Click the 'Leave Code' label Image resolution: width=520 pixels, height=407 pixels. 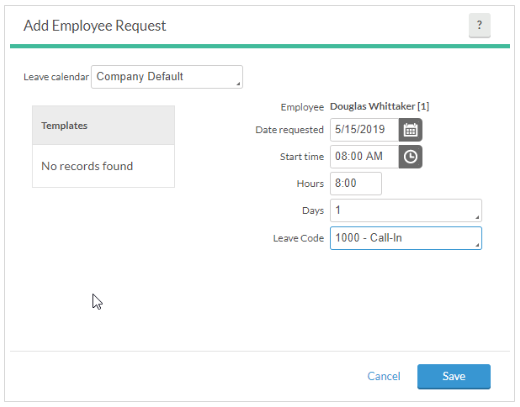click(298, 238)
